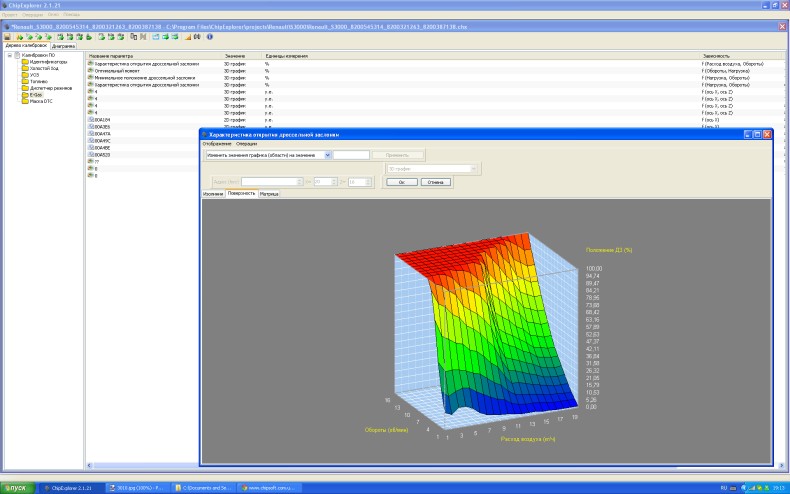This screenshot has height=494, width=790.
Task: Switch to the Матрица tab
Action: click(x=268, y=194)
